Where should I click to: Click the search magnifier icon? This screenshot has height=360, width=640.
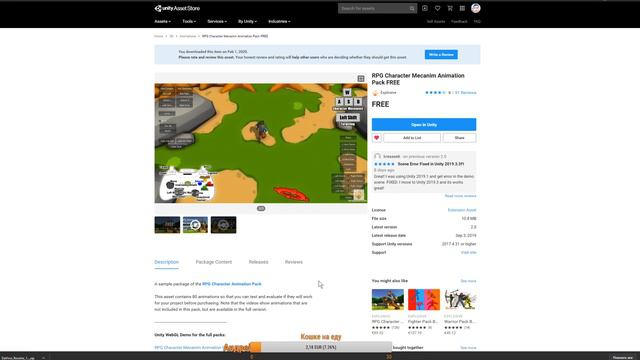tap(412, 9)
